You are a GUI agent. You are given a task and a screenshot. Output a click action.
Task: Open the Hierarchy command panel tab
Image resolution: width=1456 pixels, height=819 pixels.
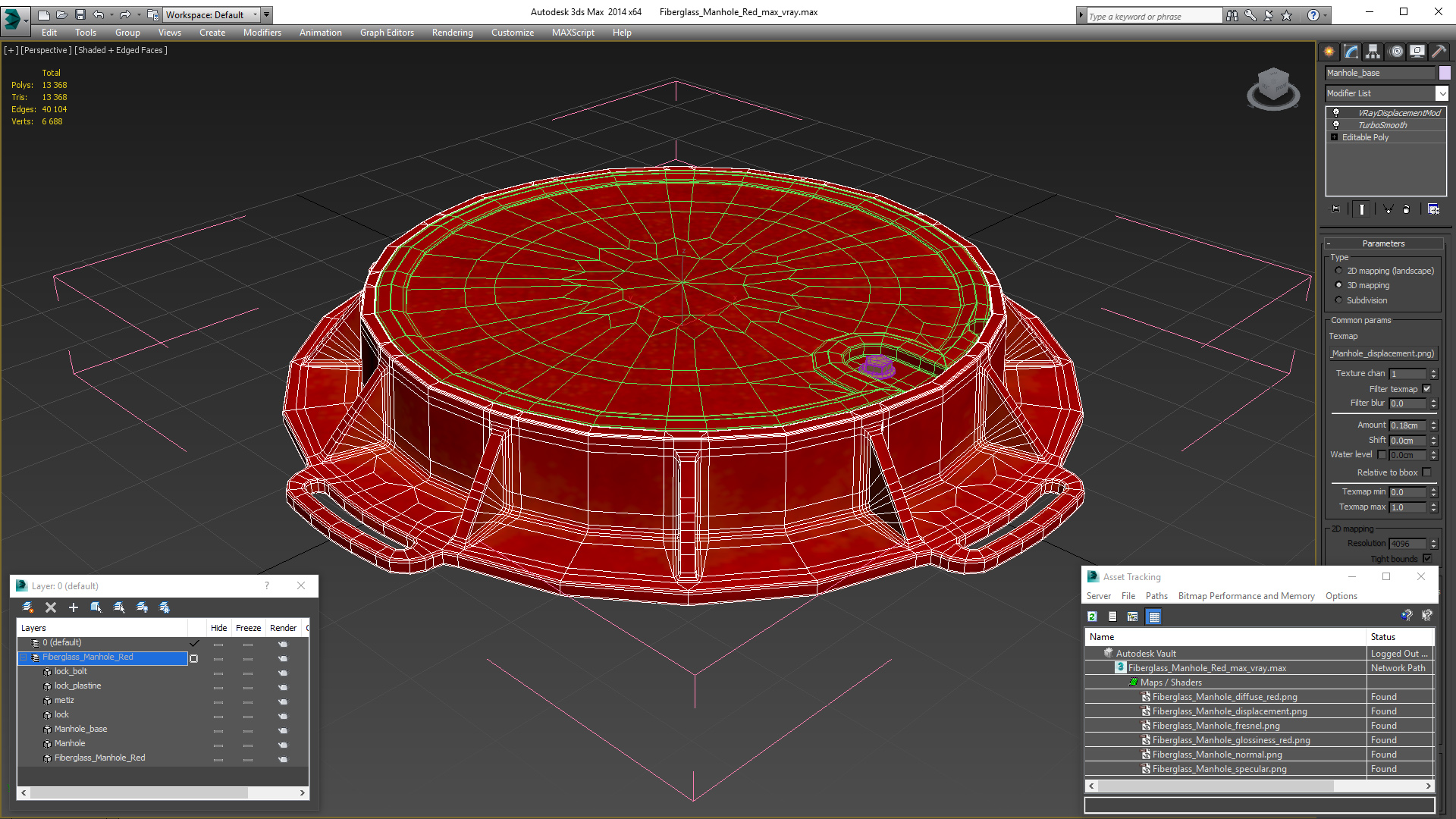[1373, 52]
